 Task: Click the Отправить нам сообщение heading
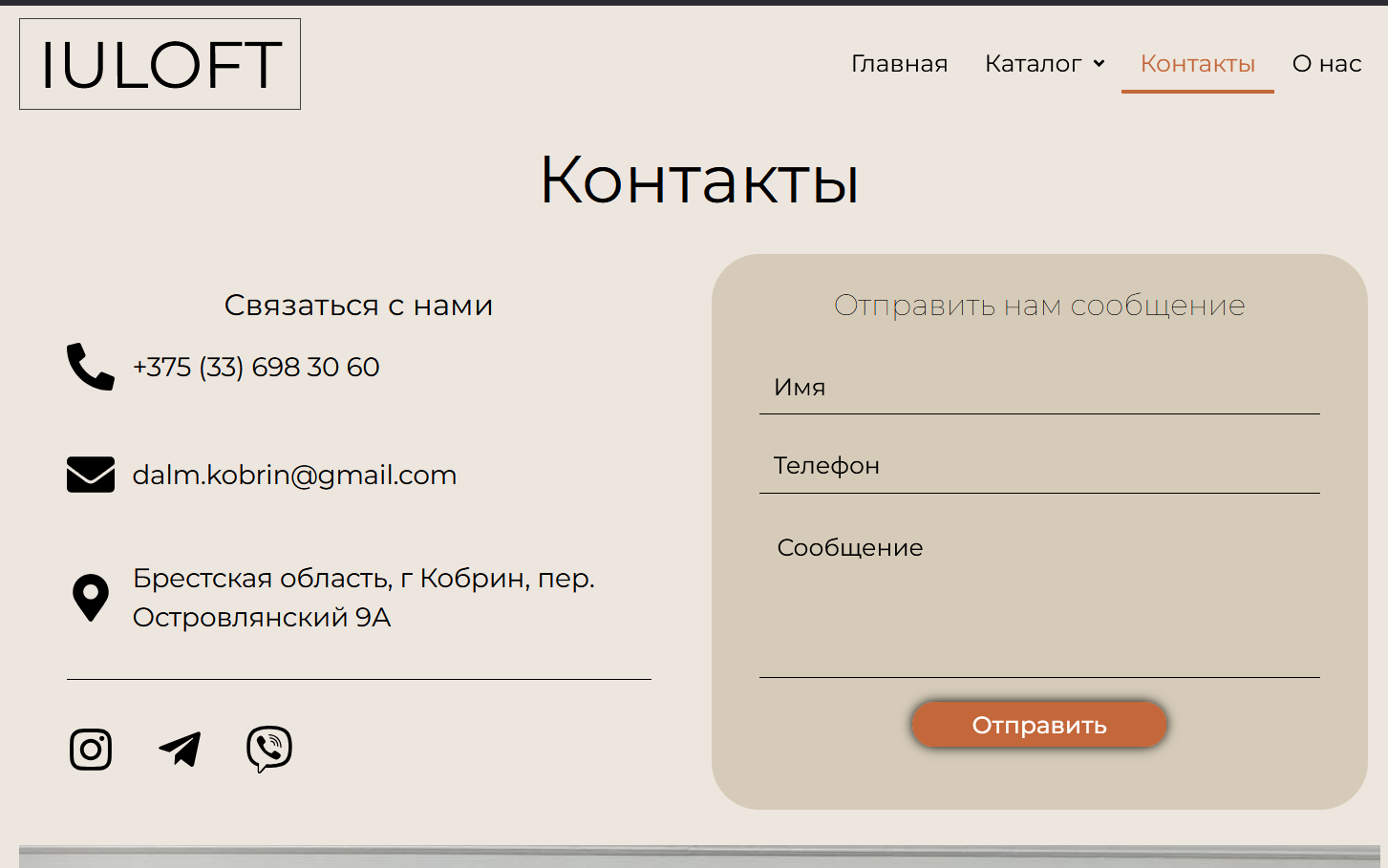pyautogui.click(x=1039, y=306)
